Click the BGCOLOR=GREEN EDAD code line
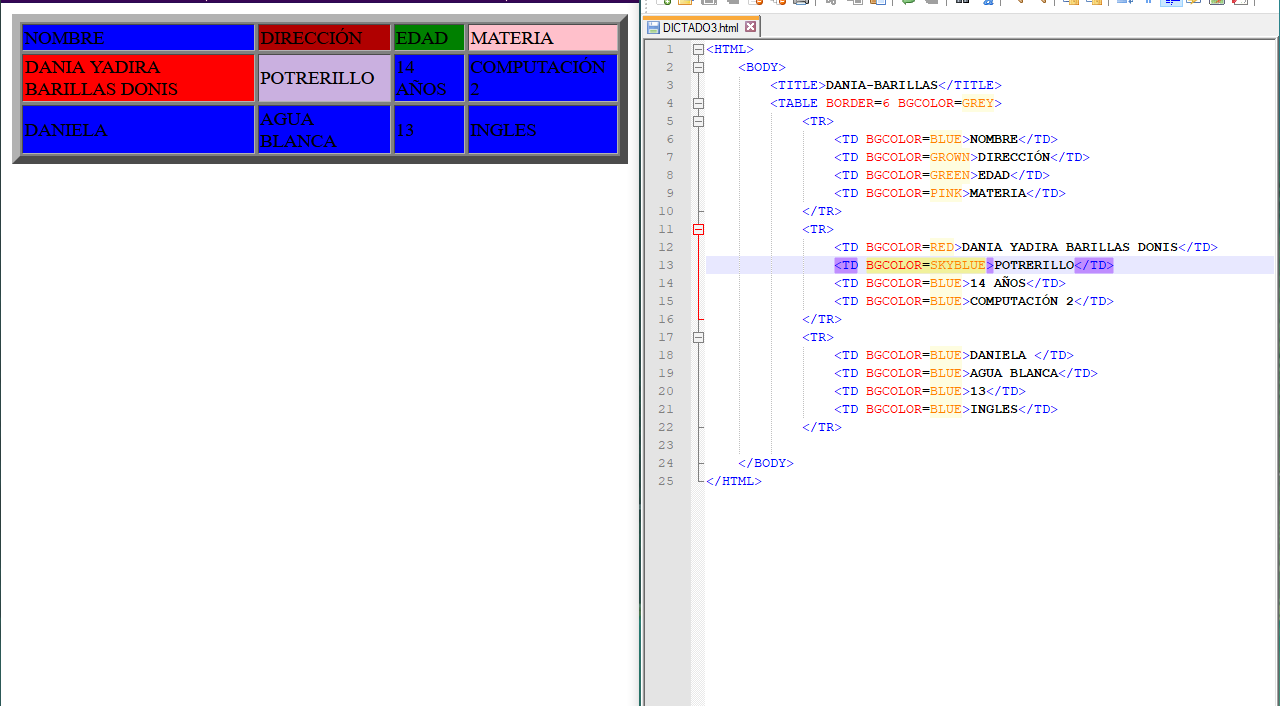The image size is (1280, 706). tap(942, 175)
